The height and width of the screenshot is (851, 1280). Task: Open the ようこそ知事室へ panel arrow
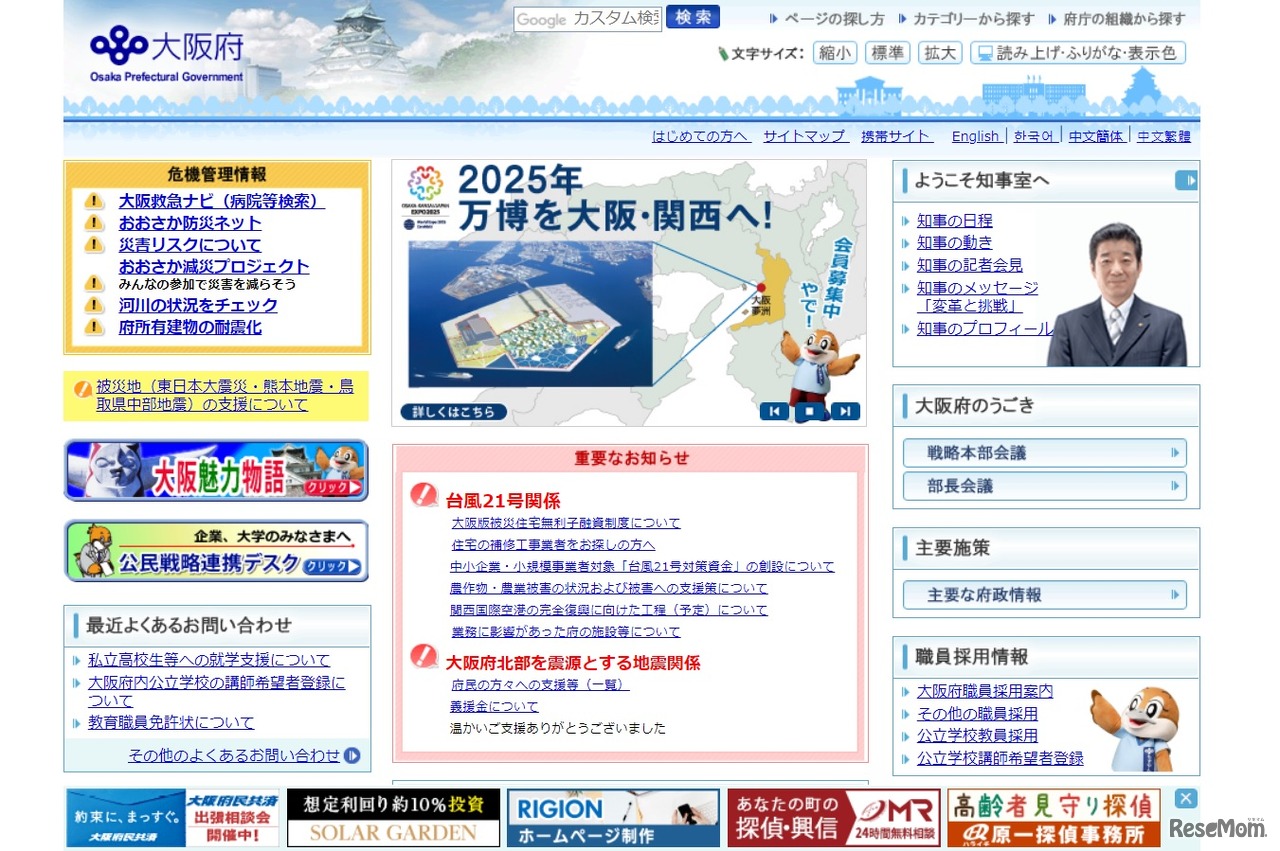[1187, 181]
